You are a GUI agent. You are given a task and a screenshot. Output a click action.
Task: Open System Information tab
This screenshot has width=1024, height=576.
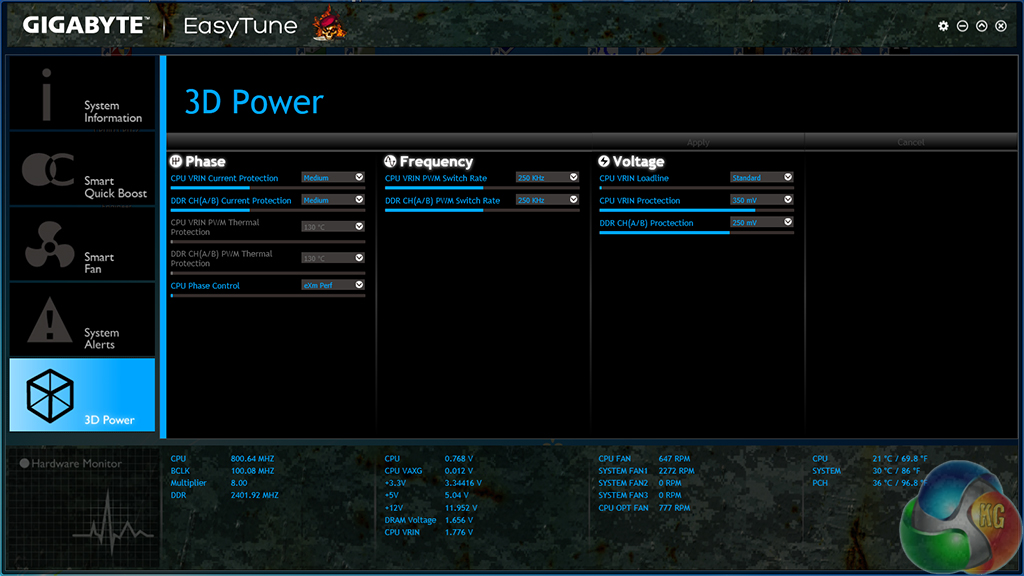click(x=82, y=93)
